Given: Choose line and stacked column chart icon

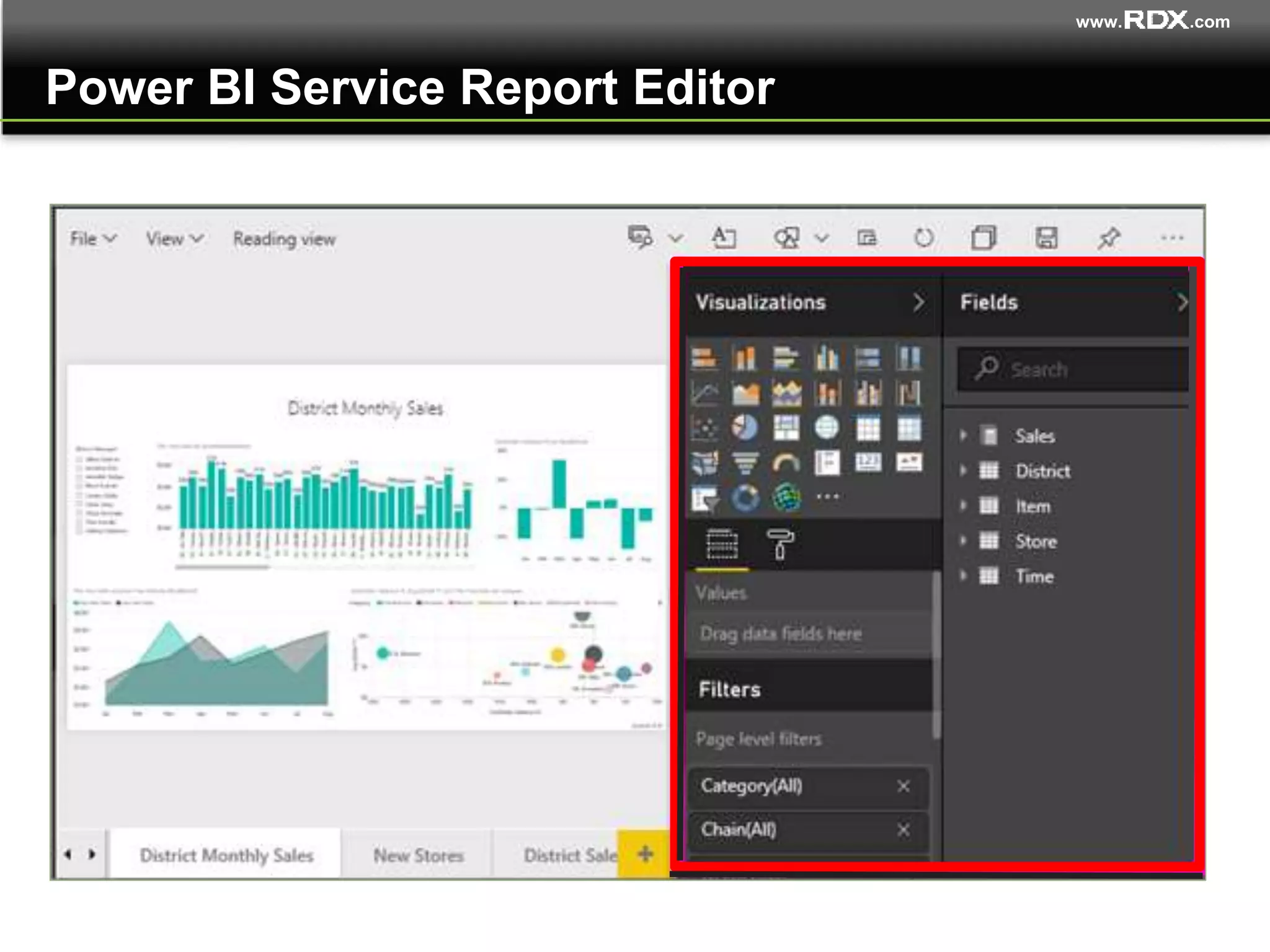Looking at the screenshot, I should pos(827,393).
